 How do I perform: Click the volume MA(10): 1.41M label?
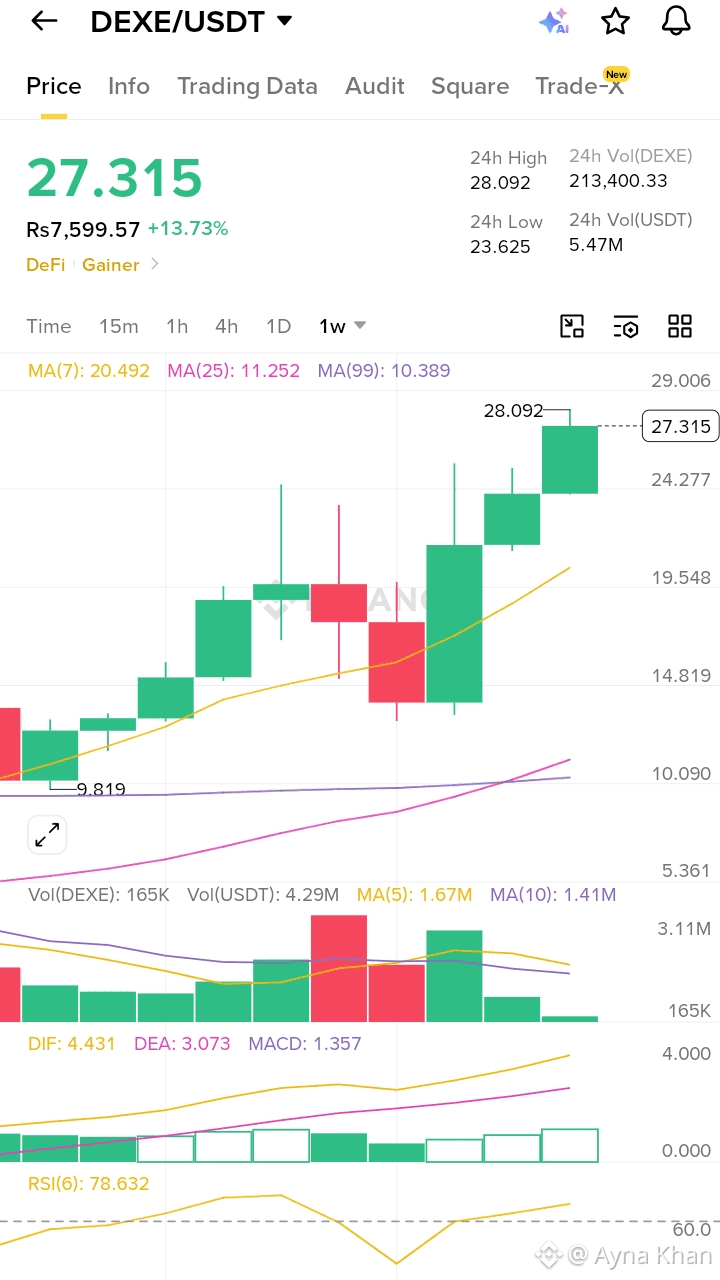(x=553, y=895)
